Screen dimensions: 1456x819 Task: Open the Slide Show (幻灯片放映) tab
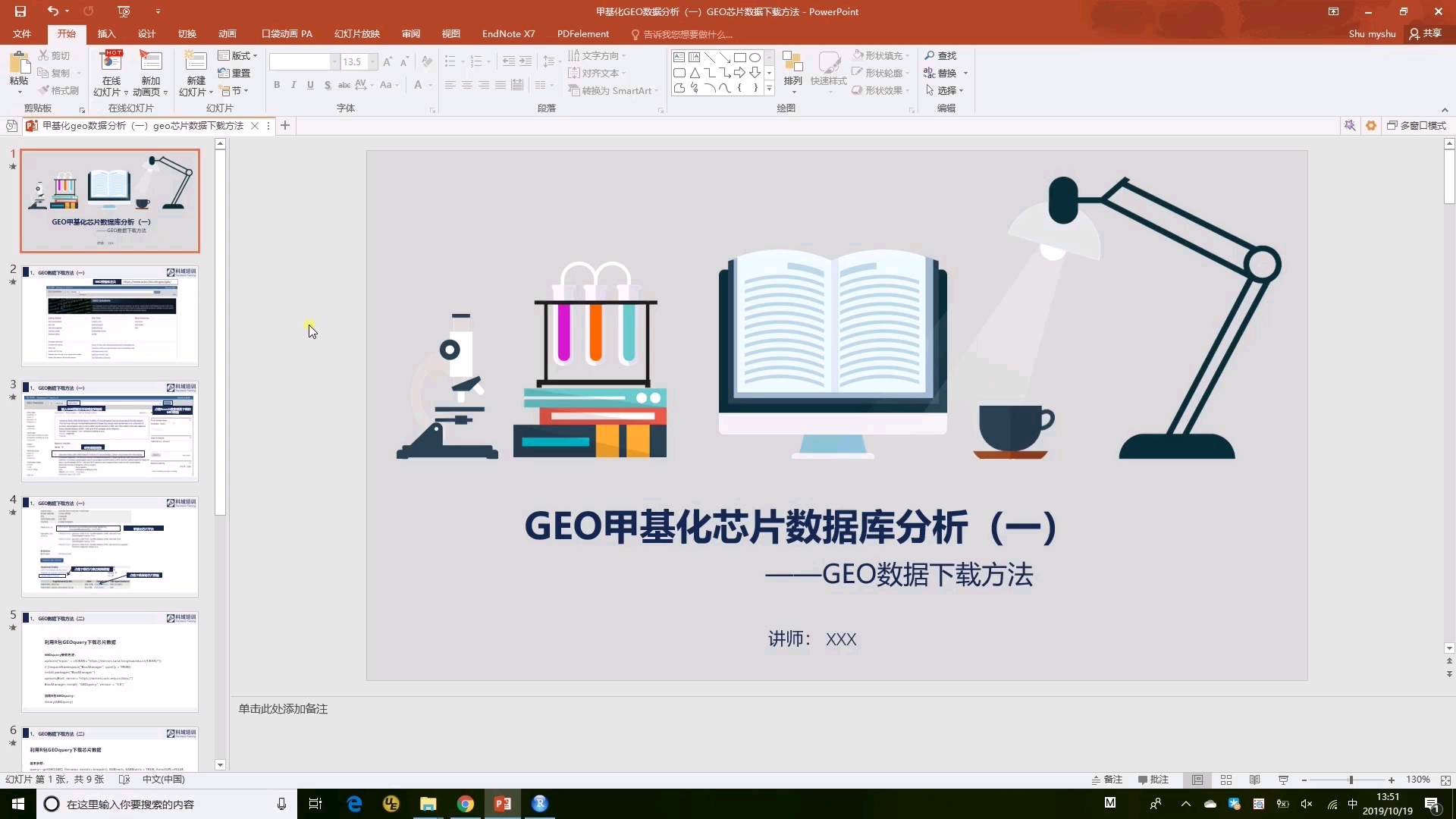tap(356, 33)
